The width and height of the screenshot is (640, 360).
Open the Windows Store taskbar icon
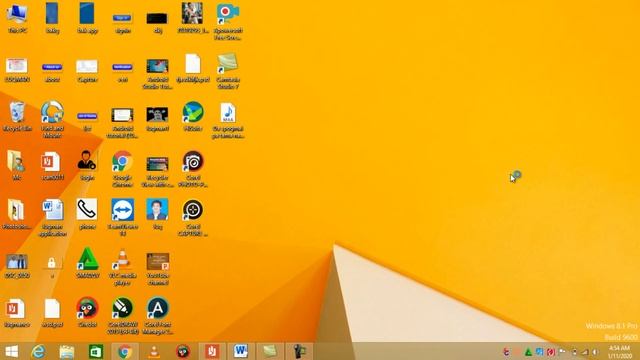click(x=96, y=351)
